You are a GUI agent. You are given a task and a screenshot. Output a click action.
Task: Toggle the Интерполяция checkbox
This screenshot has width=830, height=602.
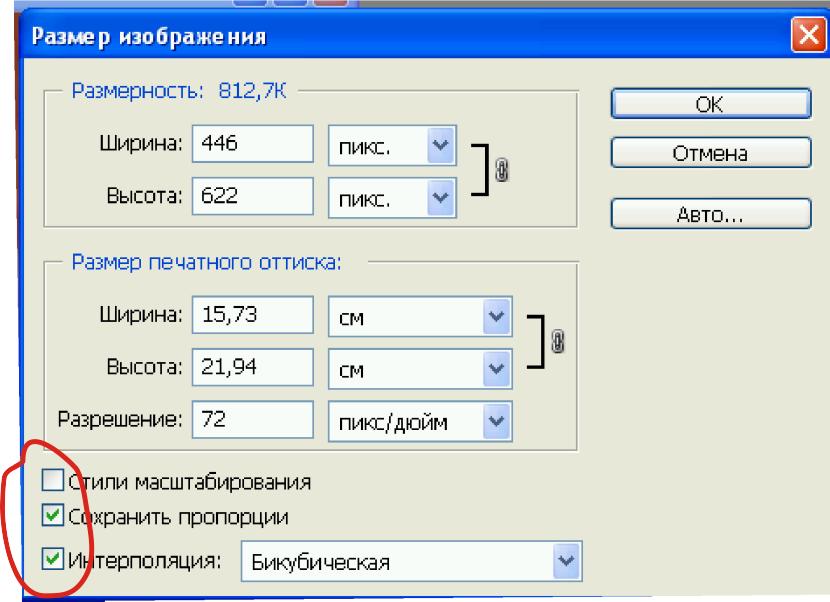point(52,559)
